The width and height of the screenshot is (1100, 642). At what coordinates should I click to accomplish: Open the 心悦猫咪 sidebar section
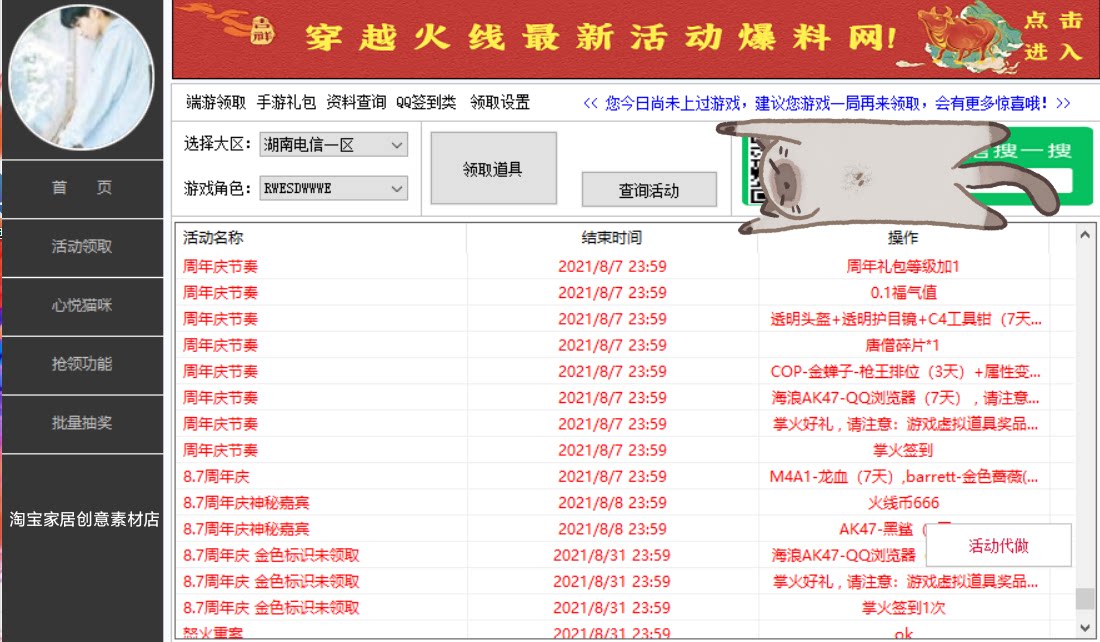tap(84, 306)
